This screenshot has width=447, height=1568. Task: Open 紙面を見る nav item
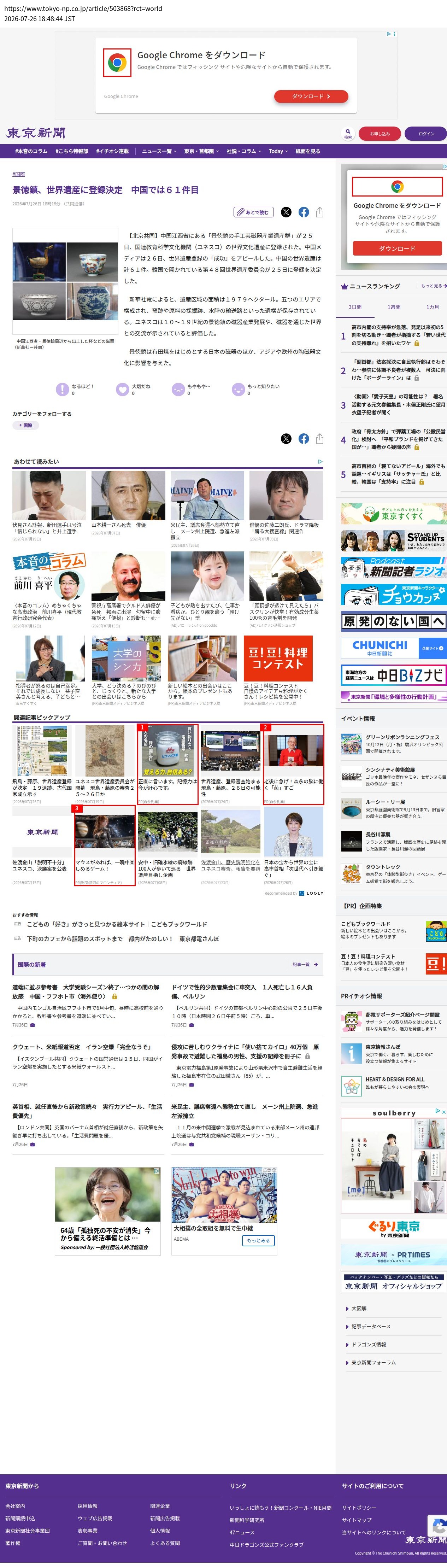pyautogui.click(x=308, y=151)
